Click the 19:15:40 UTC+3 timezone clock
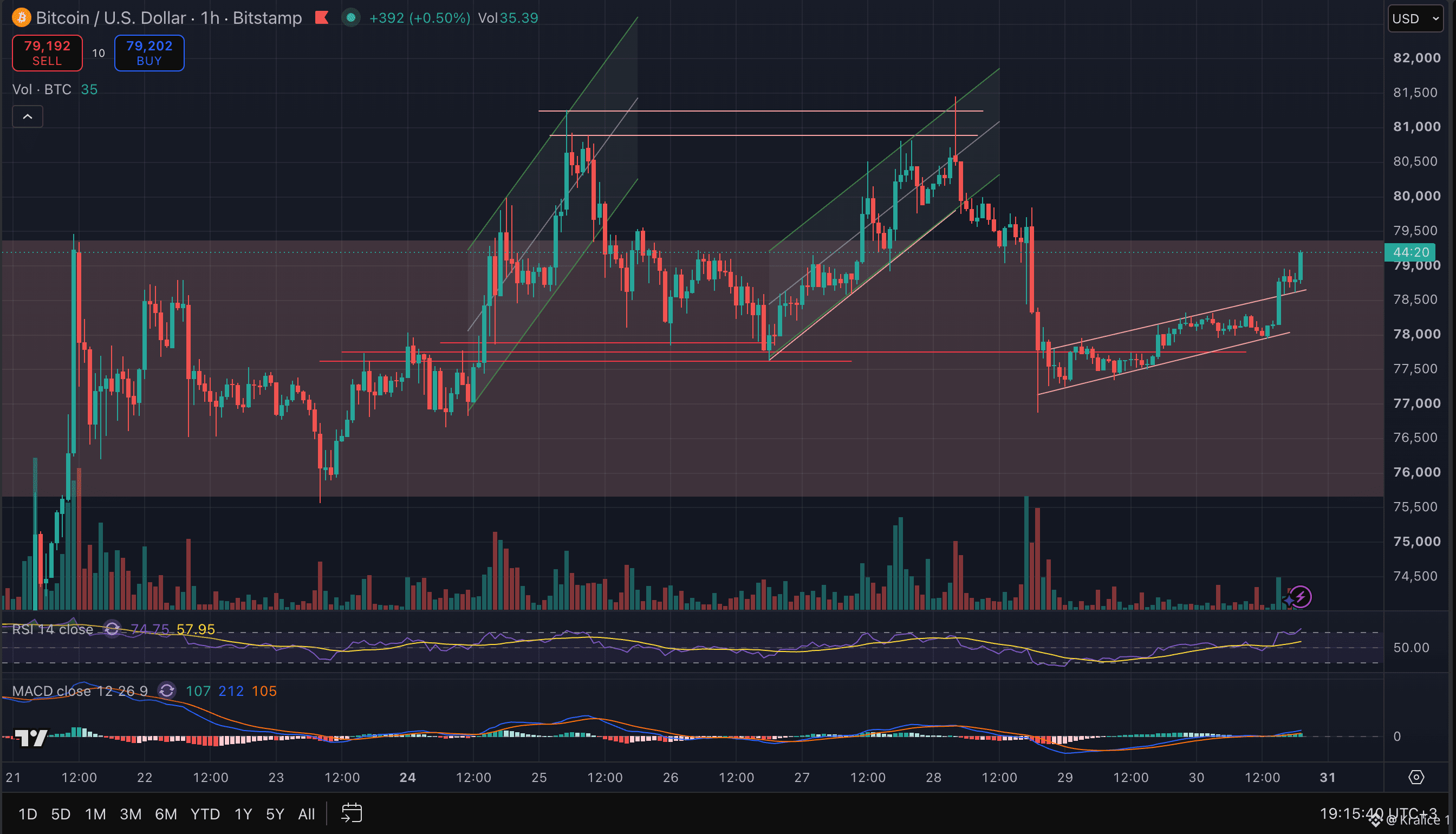Screen dimensions: 1456x834 pyautogui.click(x=1378, y=813)
